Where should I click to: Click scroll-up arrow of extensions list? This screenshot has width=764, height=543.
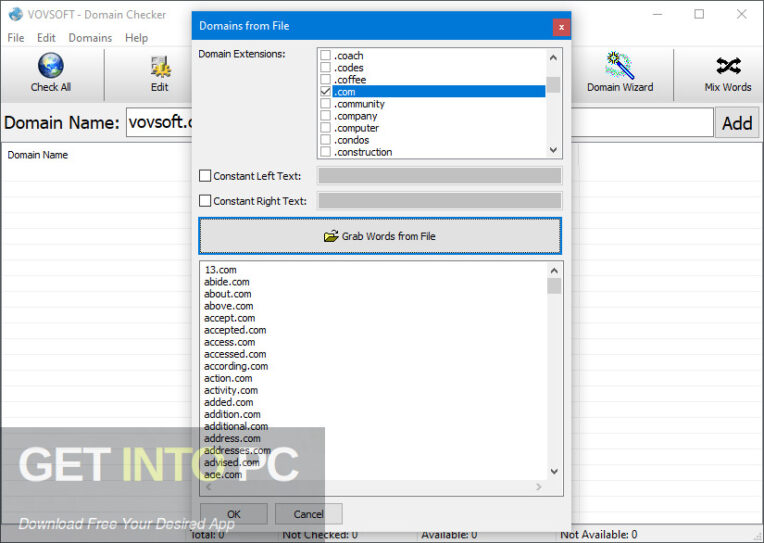[x=553, y=58]
